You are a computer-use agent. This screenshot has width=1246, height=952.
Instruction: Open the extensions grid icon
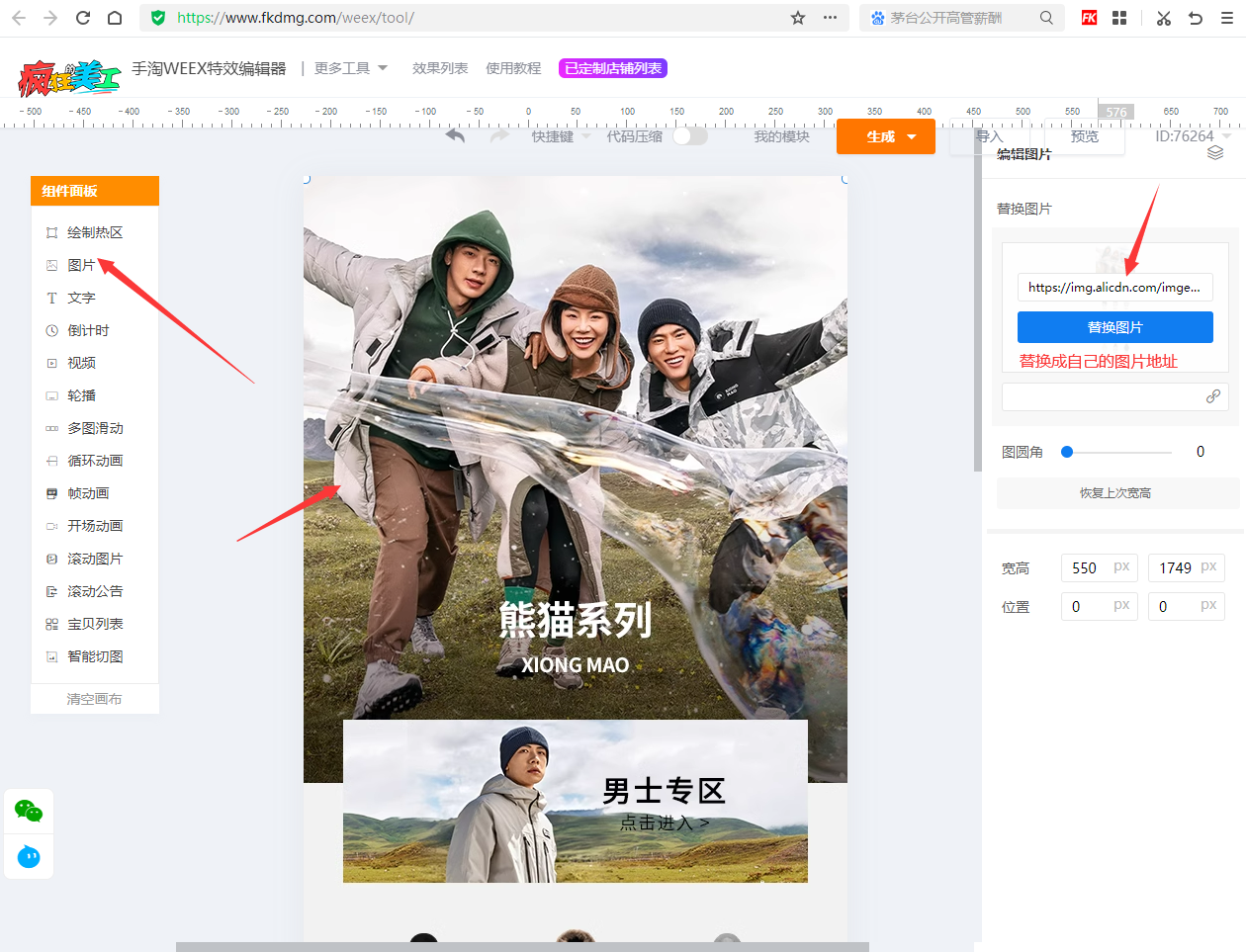(x=1119, y=18)
